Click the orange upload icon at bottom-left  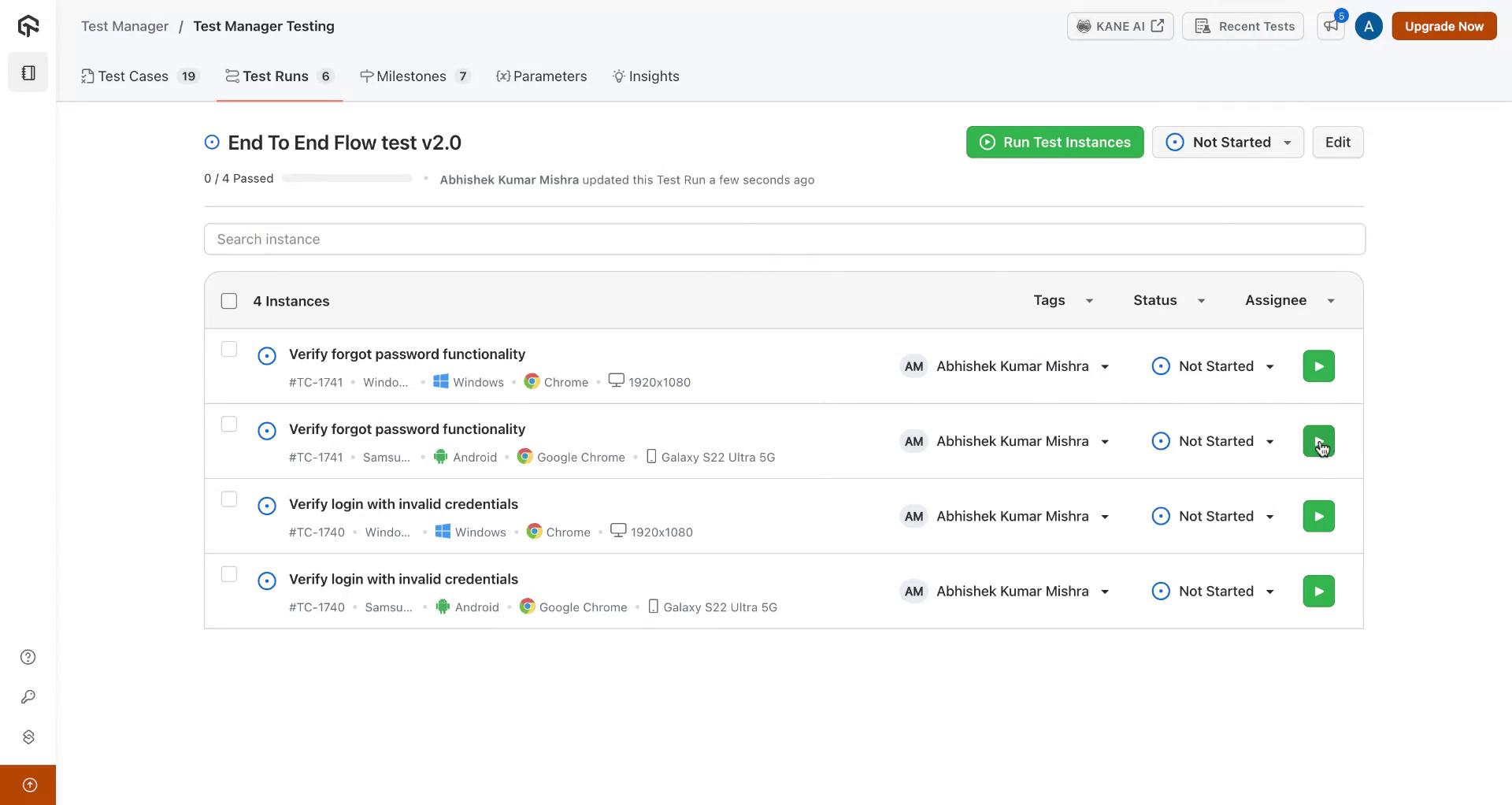pos(29,785)
